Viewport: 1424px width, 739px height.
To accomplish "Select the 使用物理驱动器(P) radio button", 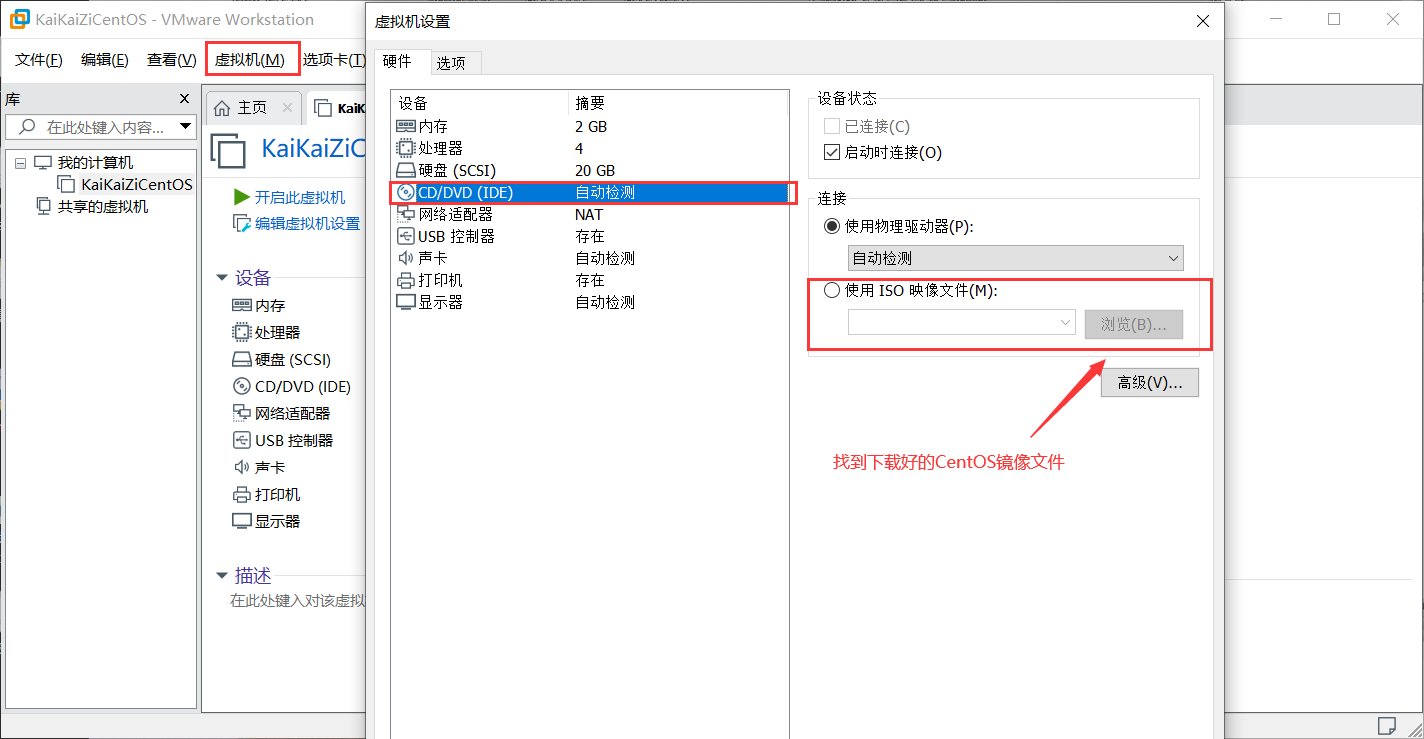I will tap(832, 227).
